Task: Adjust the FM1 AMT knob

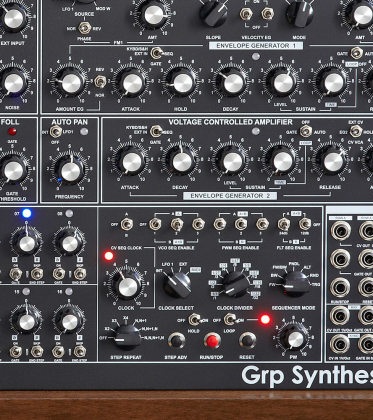Action: point(154,14)
